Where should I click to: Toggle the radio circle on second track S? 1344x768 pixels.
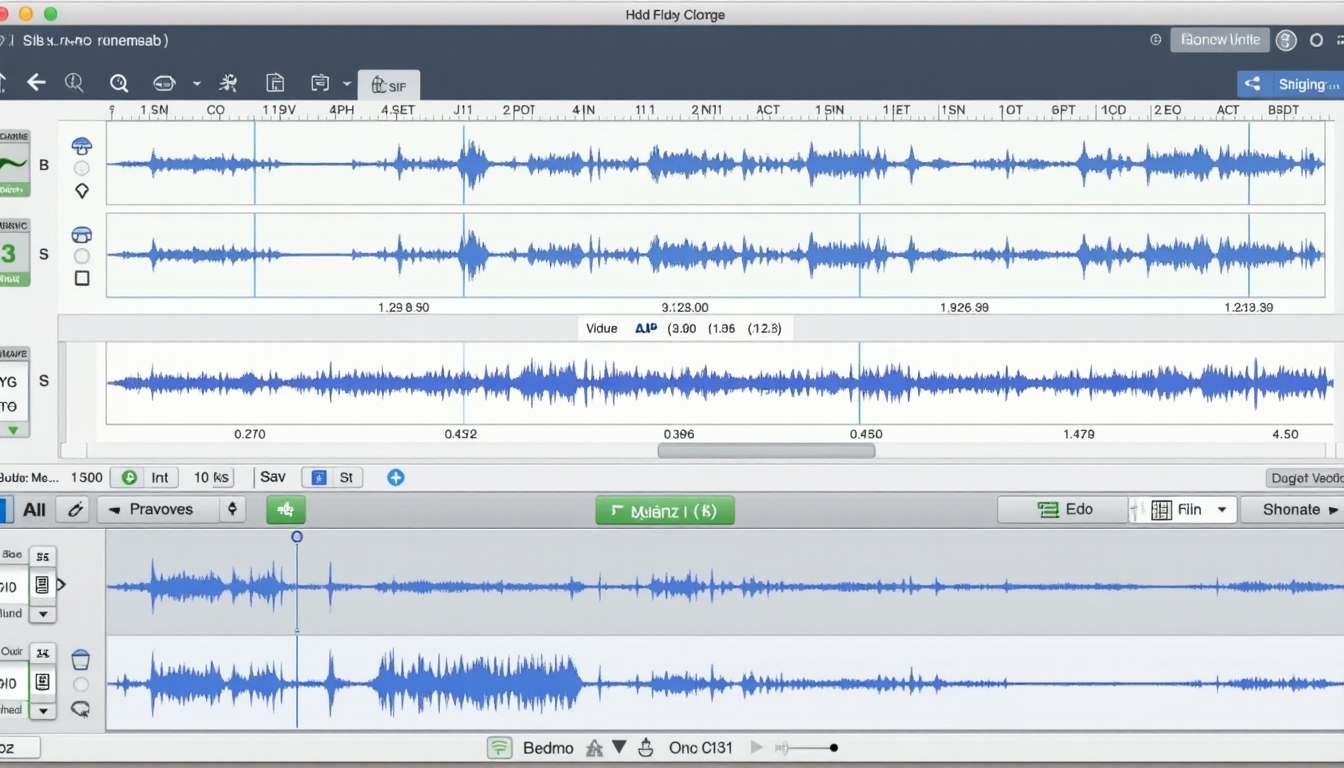click(x=82, y=256)
